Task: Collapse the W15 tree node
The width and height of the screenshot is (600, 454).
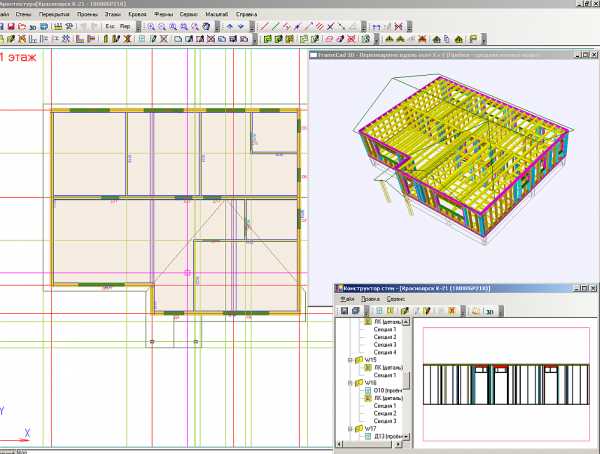Action: pos(350,360)
